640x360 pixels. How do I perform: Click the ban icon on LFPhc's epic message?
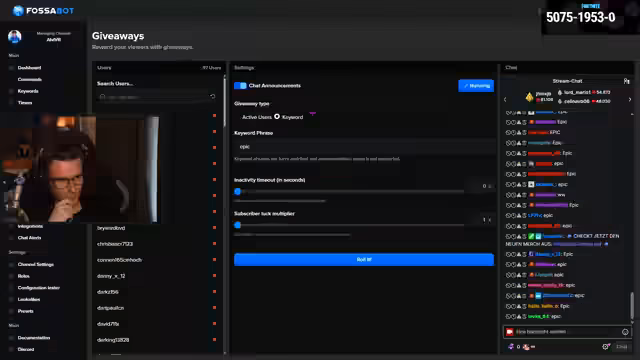[508, 216]
